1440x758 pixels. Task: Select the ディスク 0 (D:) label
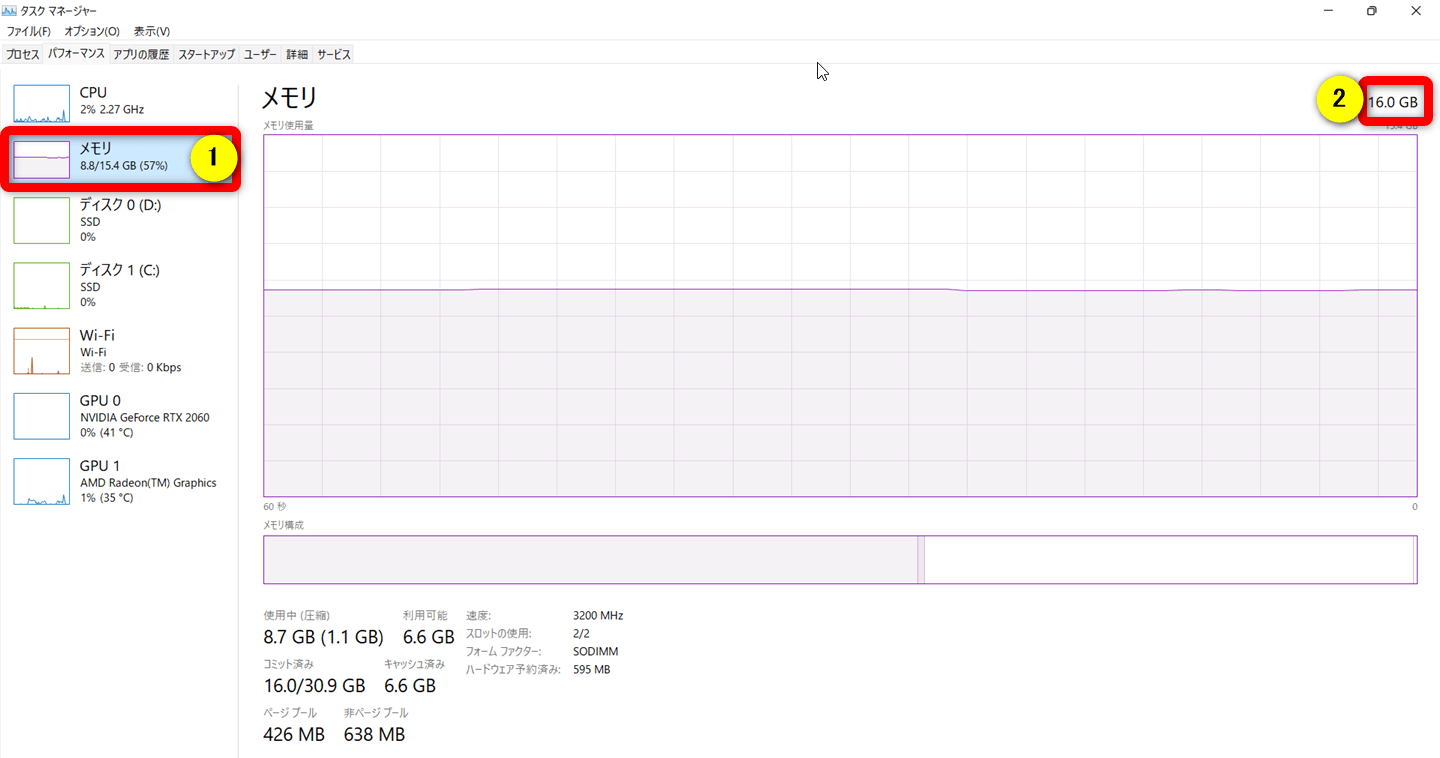point(120,205)
